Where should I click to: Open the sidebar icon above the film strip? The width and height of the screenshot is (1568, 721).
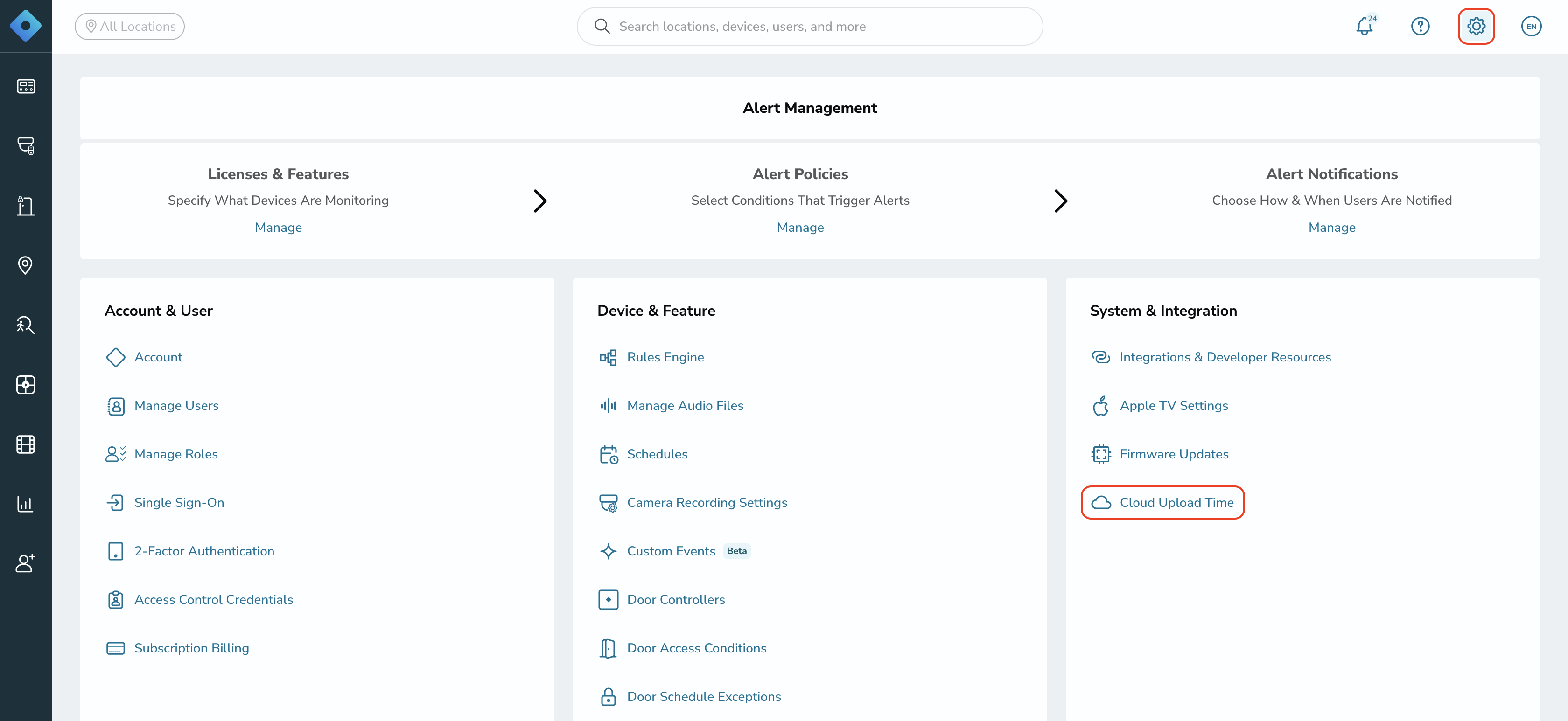(x=26, y=385)
